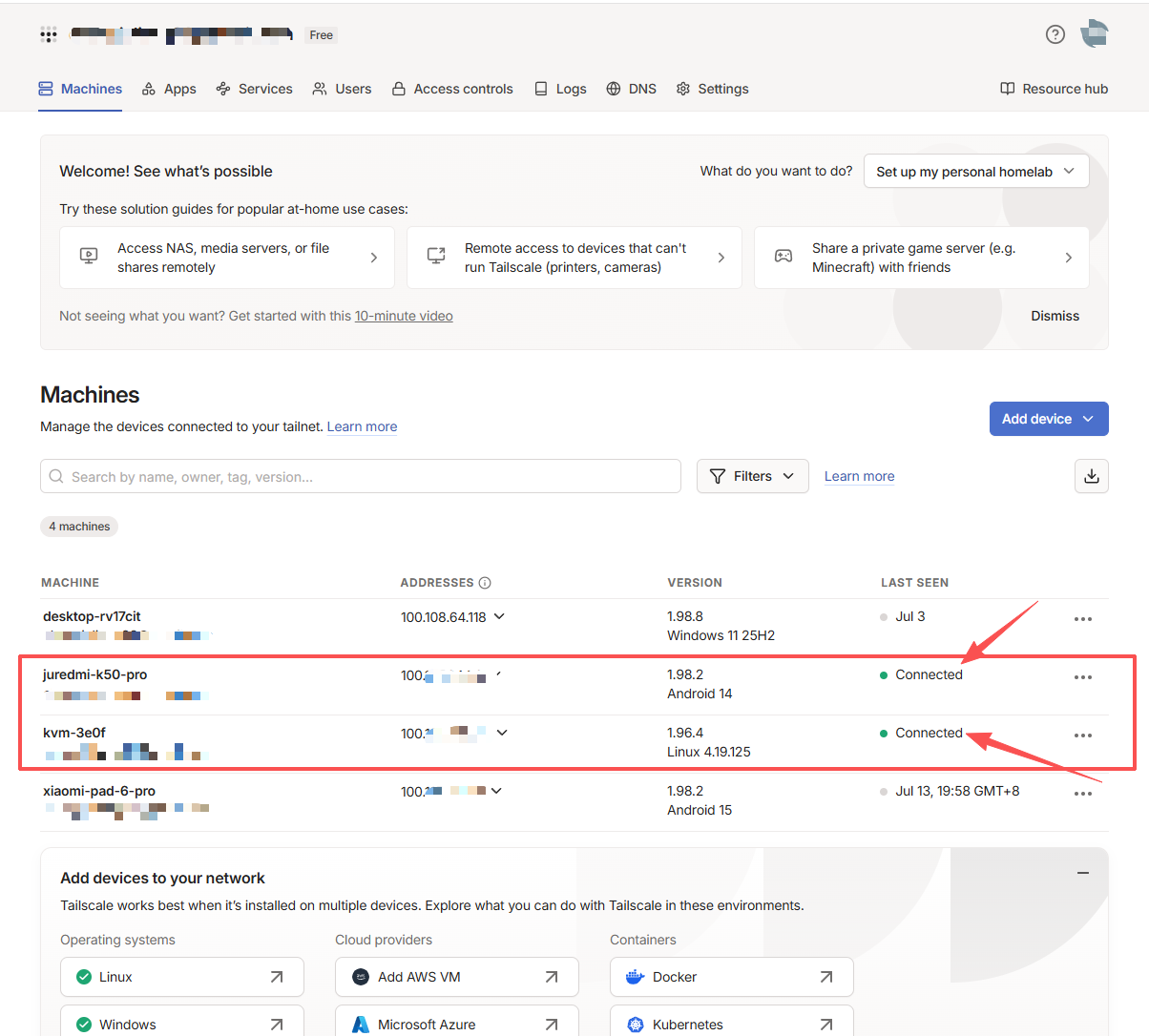Click the Jul 13, 19:58 GMT+8 last seen text

pos(957,791)
